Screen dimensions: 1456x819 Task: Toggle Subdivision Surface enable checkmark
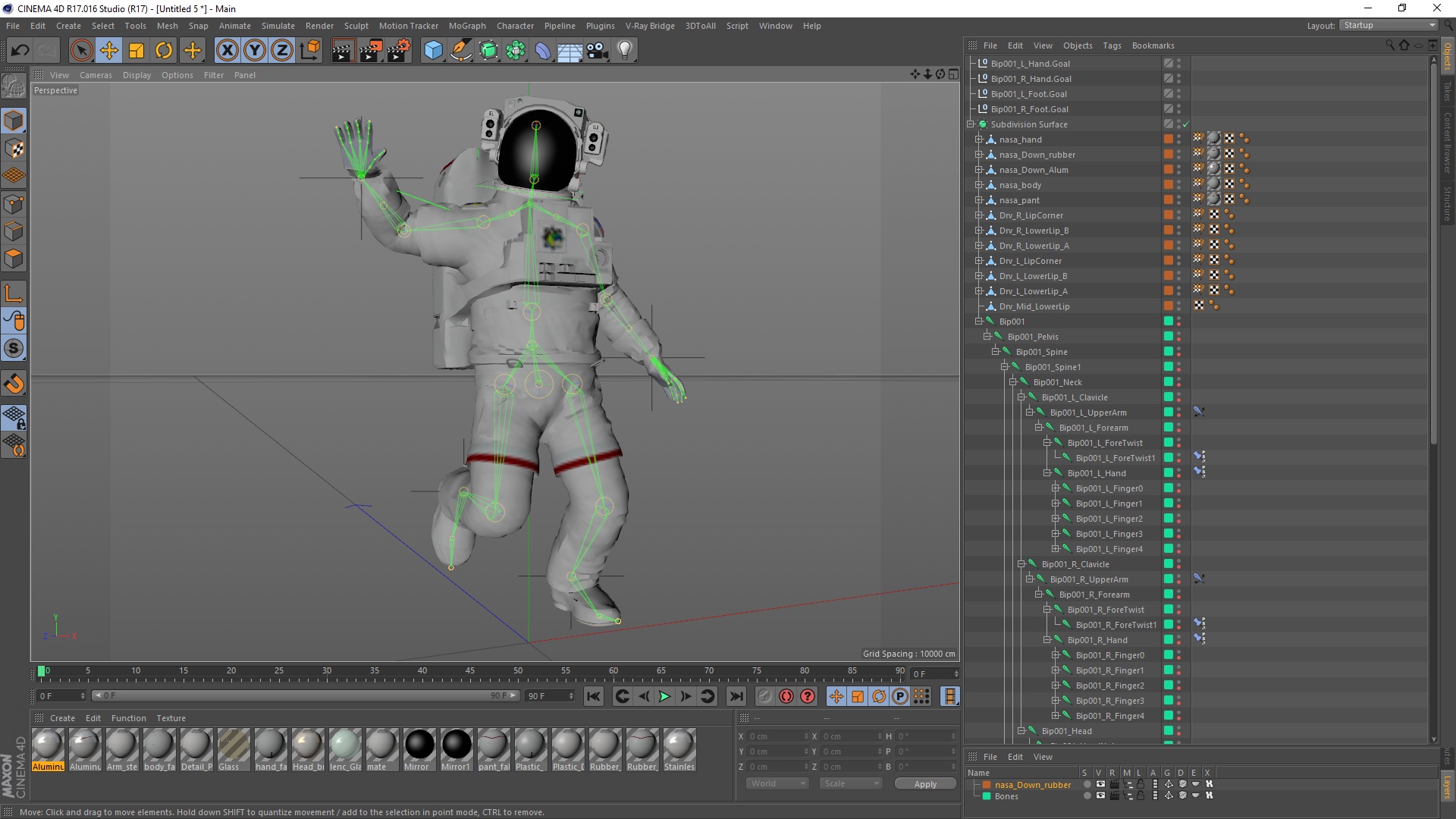tap(1185, 124)
